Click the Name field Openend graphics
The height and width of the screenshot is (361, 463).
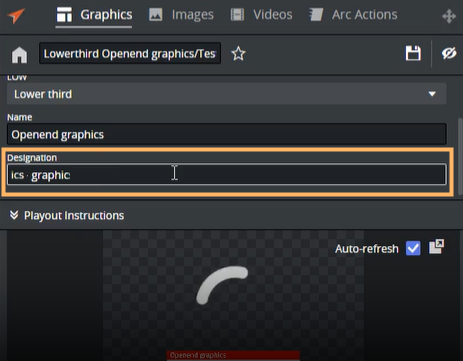click(x=226, y=134)
